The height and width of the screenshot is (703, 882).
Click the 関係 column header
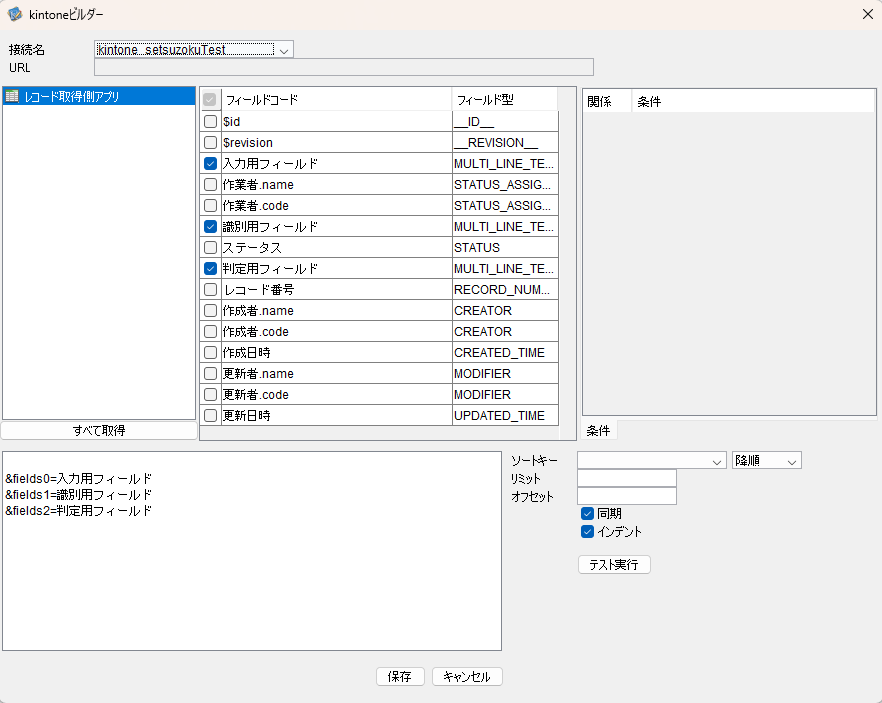pyautogui.click(x=607, y=101)
